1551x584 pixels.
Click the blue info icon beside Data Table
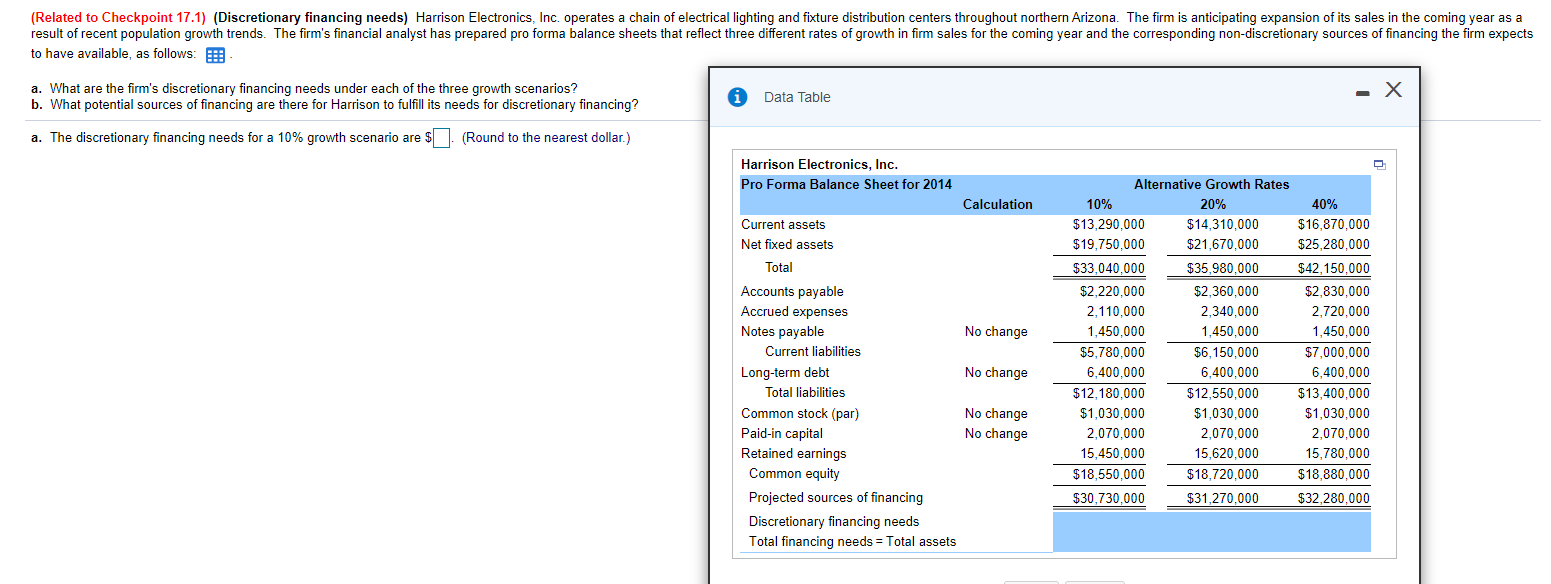tap(738, 97)
